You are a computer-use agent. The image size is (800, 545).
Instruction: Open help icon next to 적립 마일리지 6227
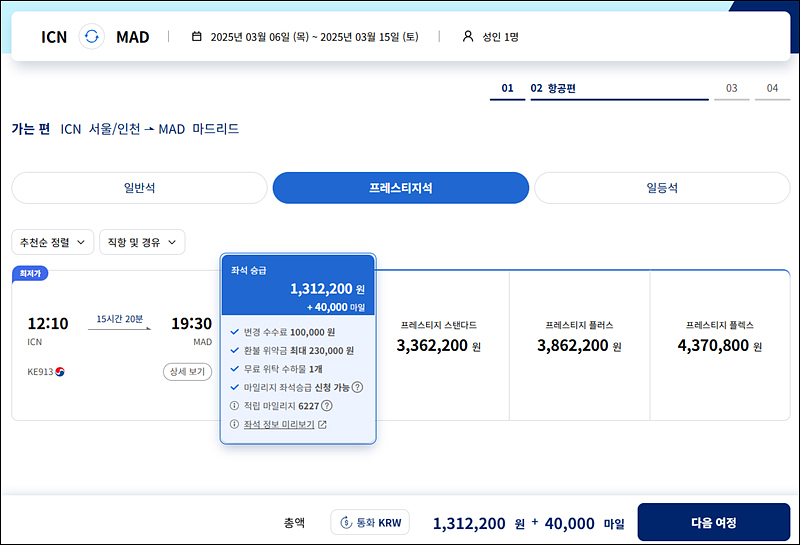coord(327,406)
